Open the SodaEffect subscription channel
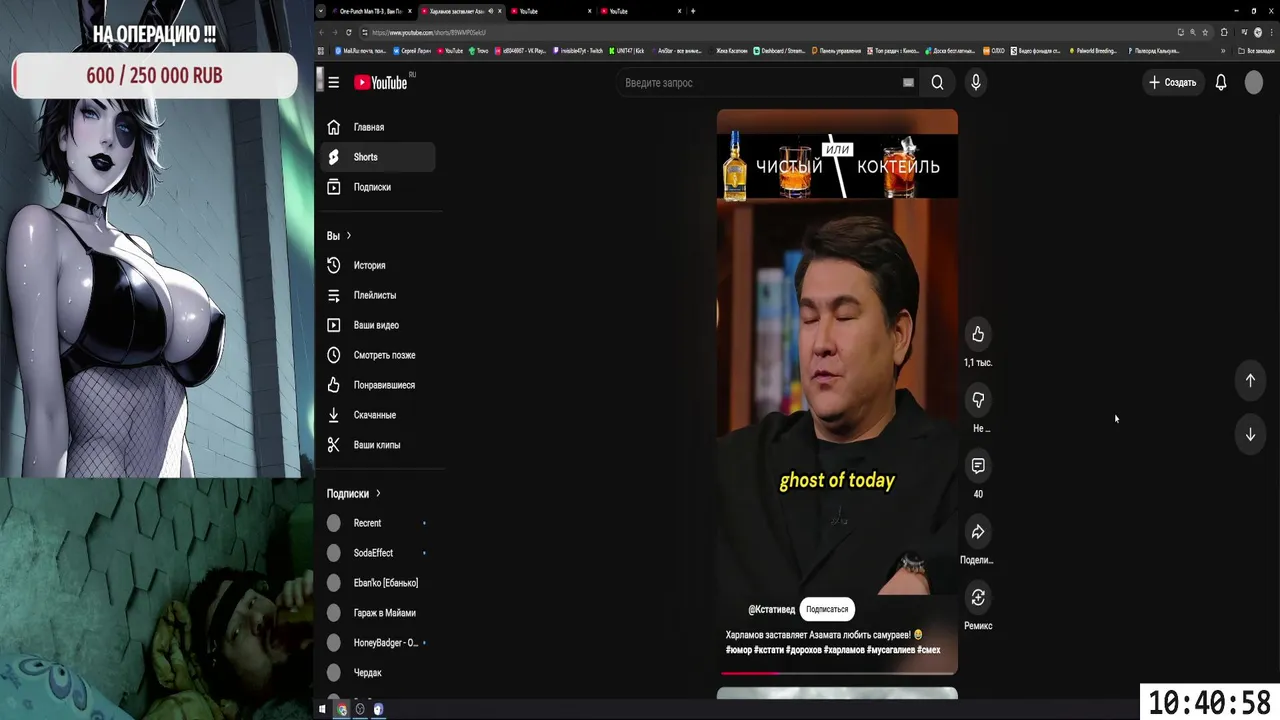 pos(378,553)
